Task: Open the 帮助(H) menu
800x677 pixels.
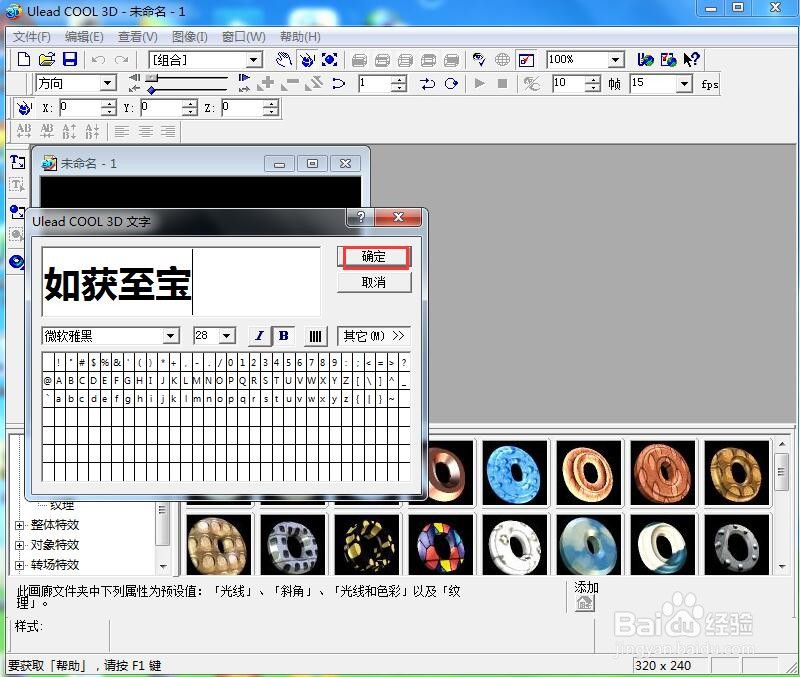Action: (301, 37)
